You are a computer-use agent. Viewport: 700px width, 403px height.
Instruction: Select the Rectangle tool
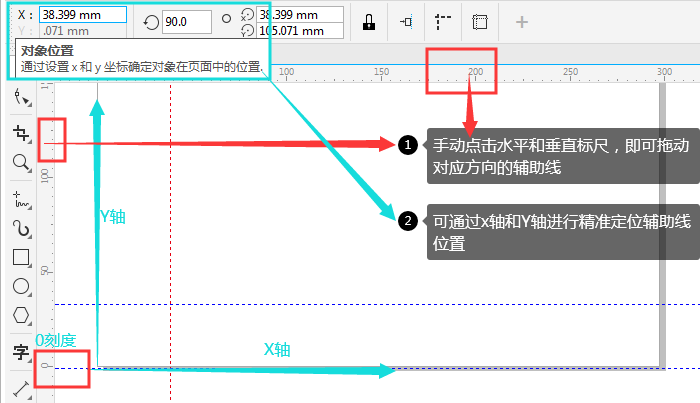(21, 258)
